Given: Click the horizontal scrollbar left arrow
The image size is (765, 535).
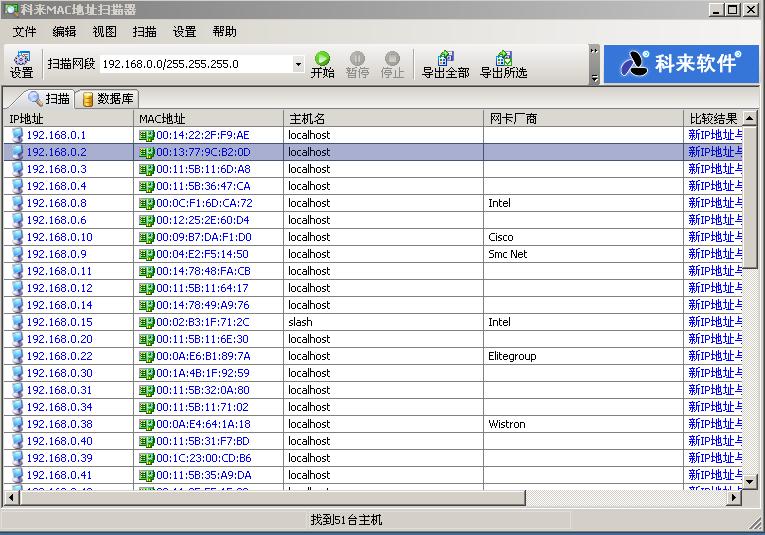Looking at the screenshot, I should pyautogui.click(x=12, y=497).
